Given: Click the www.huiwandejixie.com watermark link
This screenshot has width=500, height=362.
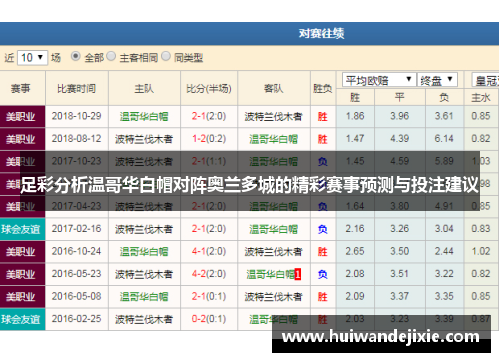Looking at the screenshot, I should point(381,337).
